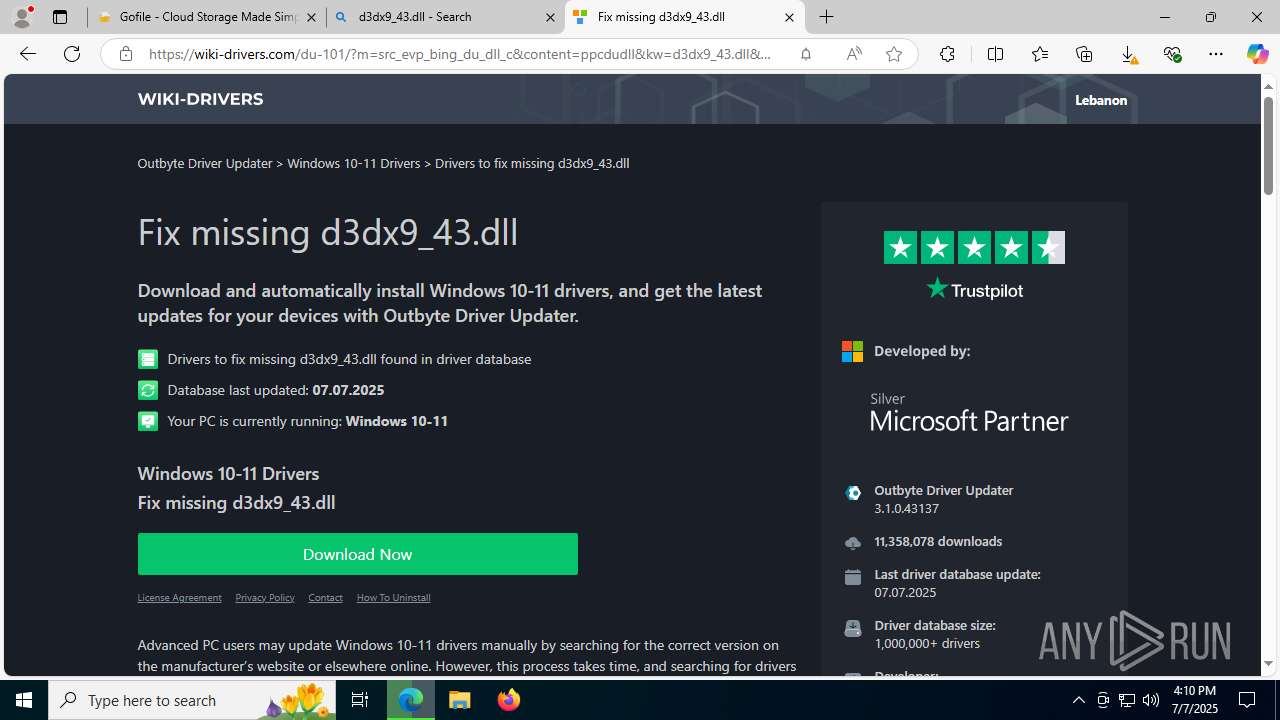Image resolution: width=1280 pixels, height=720 pixels.
Task: Select the Fix missing d3dx9_43.dll tab
Action: pos(685,17)
